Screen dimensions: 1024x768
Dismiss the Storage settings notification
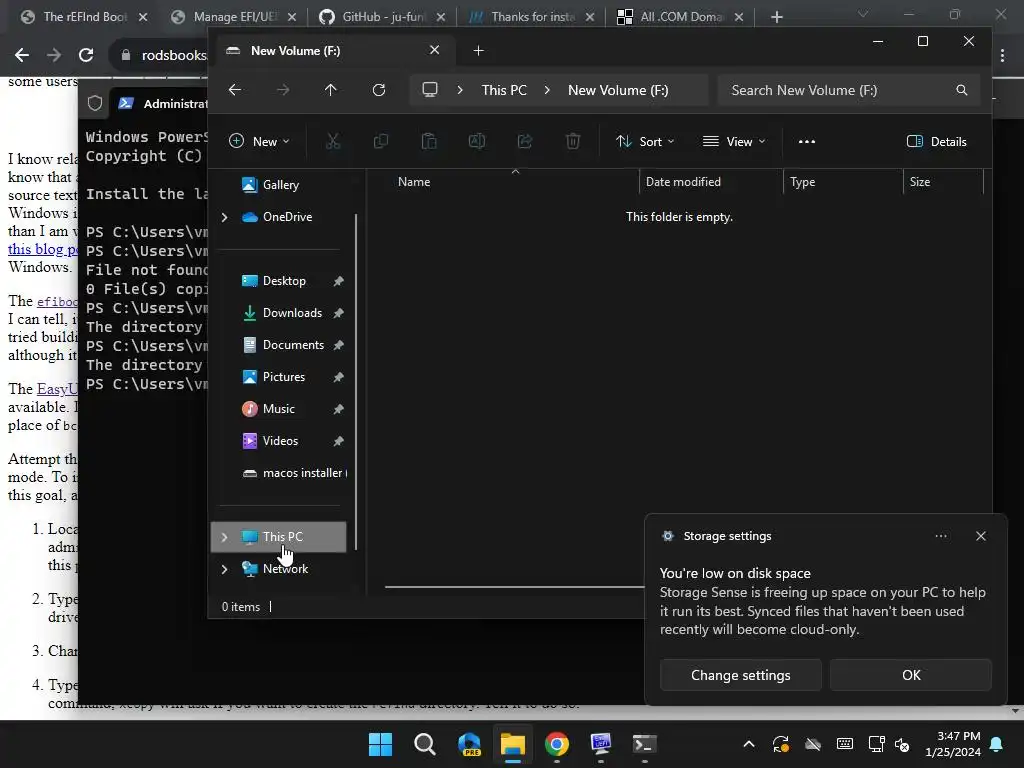(x=981, y=536)
